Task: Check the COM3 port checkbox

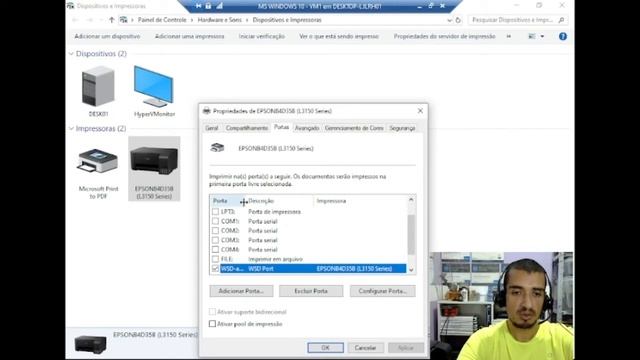Action: coord(215,240)
